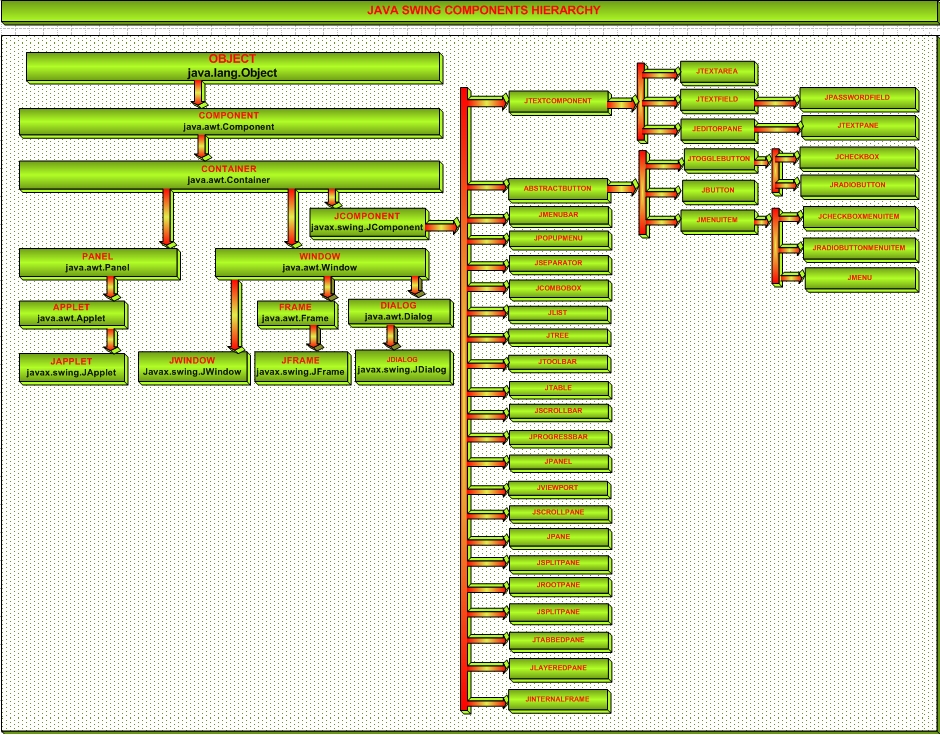Click the JCHECKBOXMENUITEM node

[x=859, y=218]
